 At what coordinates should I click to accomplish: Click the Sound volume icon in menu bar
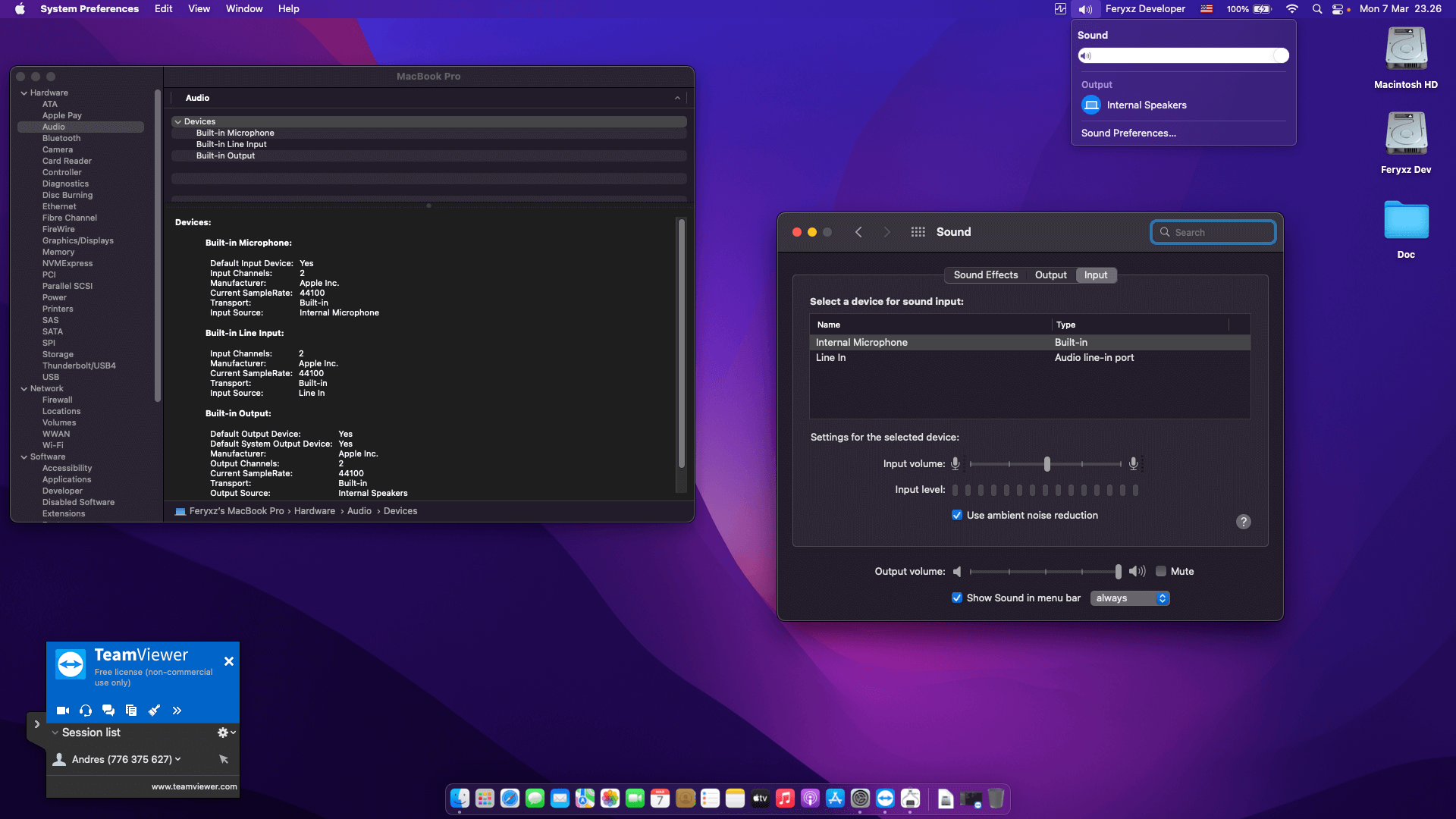1086,9
